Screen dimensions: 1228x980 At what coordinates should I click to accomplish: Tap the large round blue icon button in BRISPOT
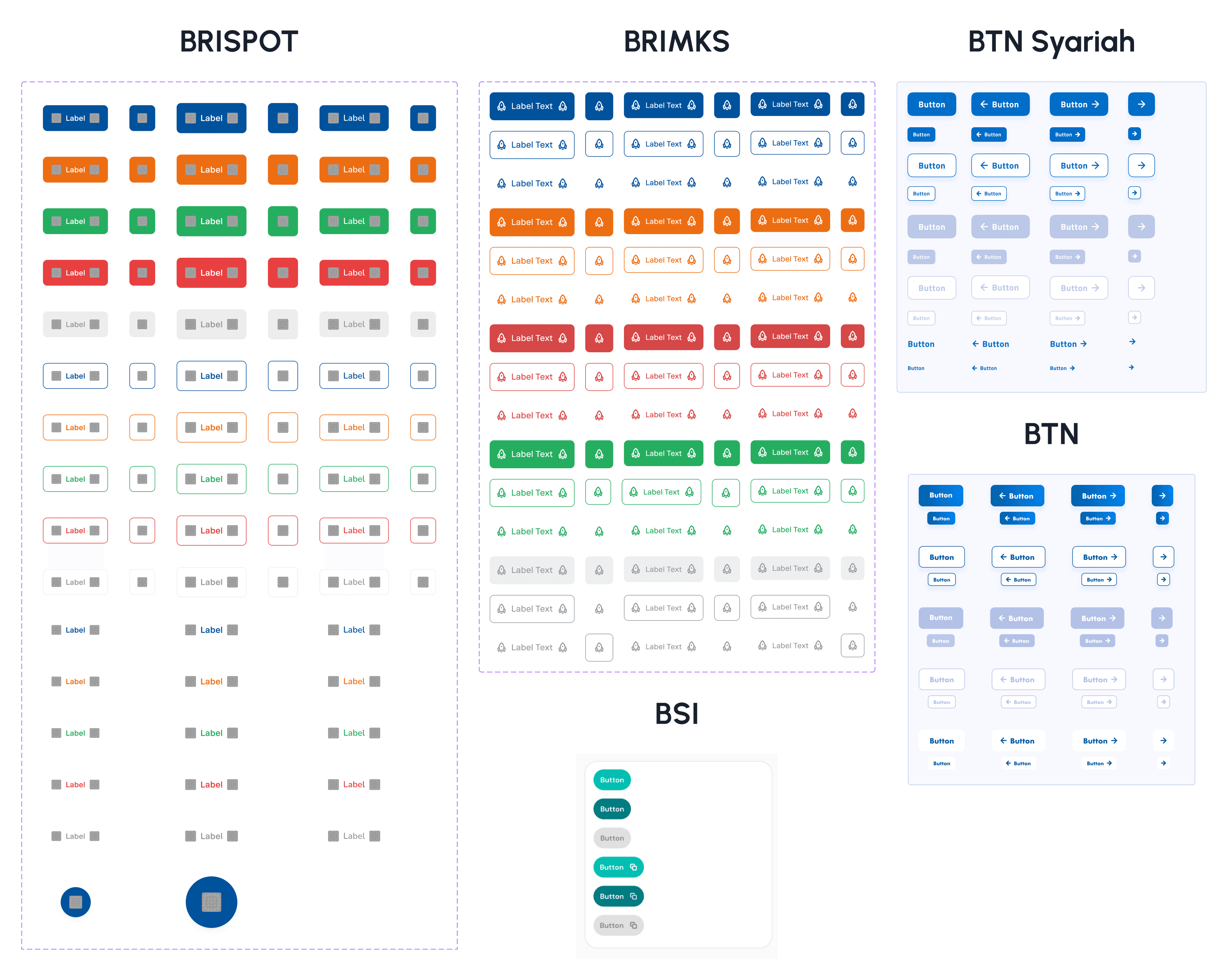point(211,902)
